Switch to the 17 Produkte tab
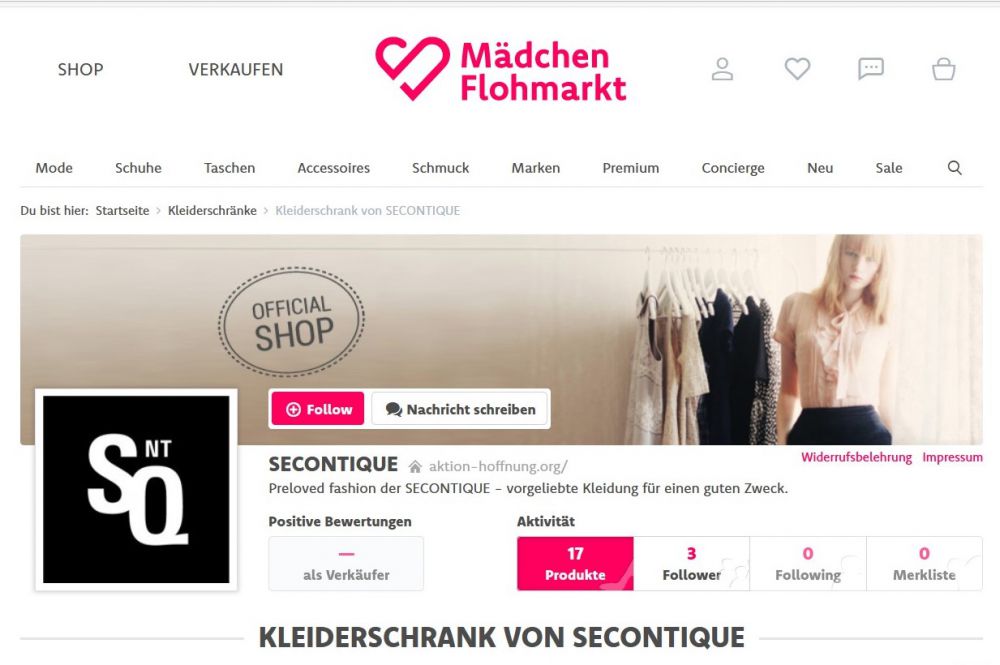 coord(575,564)
